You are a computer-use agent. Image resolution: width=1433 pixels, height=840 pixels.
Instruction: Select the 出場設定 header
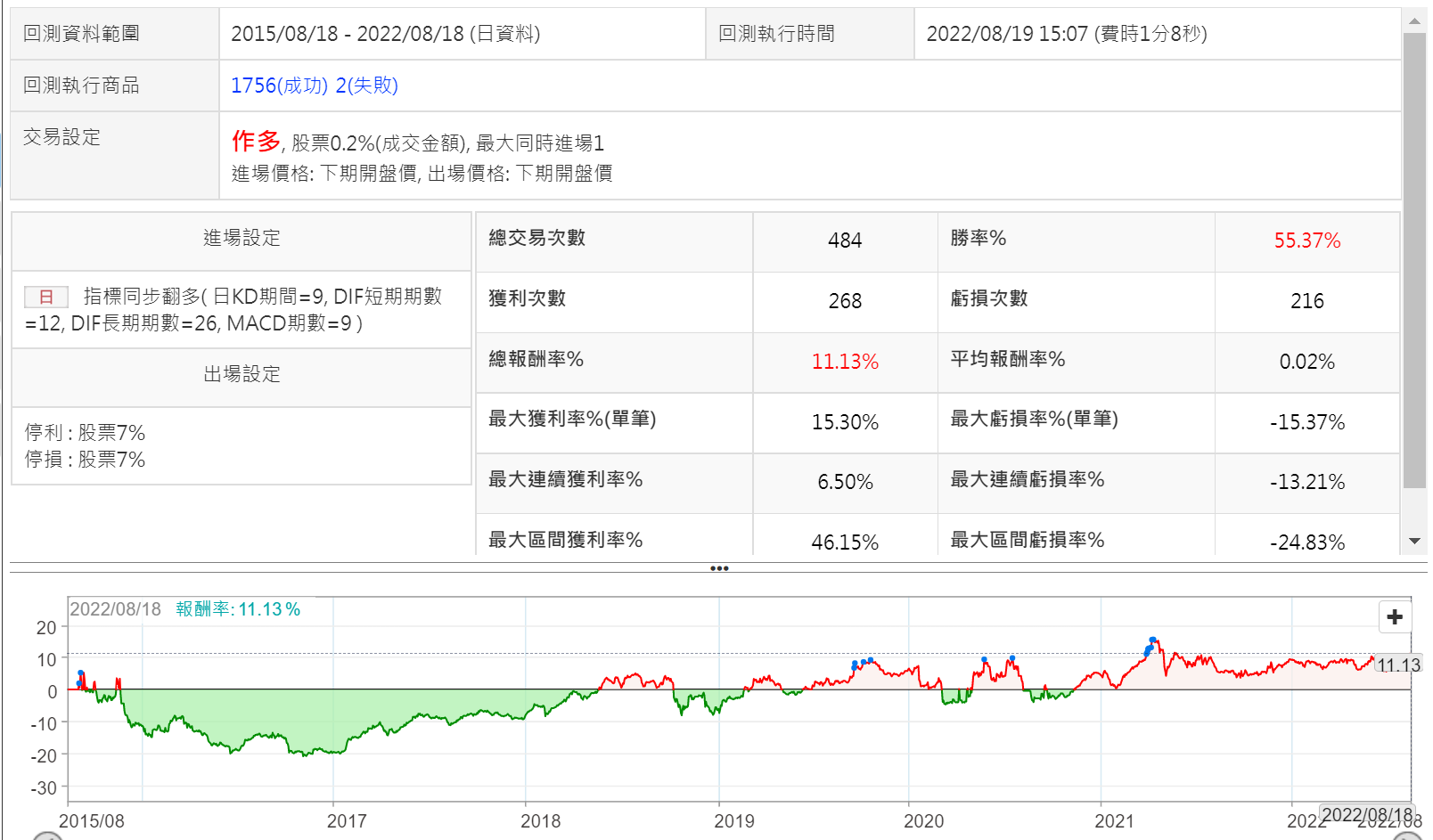tap(242, 374)
